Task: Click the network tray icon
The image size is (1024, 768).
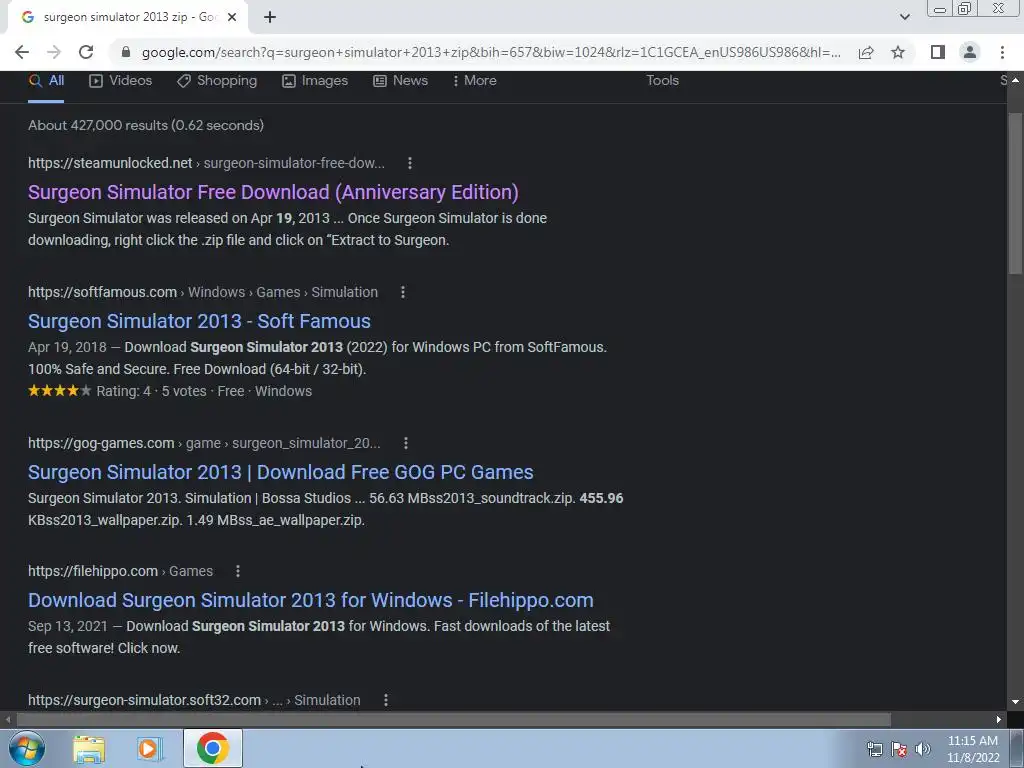Action: 874,749
